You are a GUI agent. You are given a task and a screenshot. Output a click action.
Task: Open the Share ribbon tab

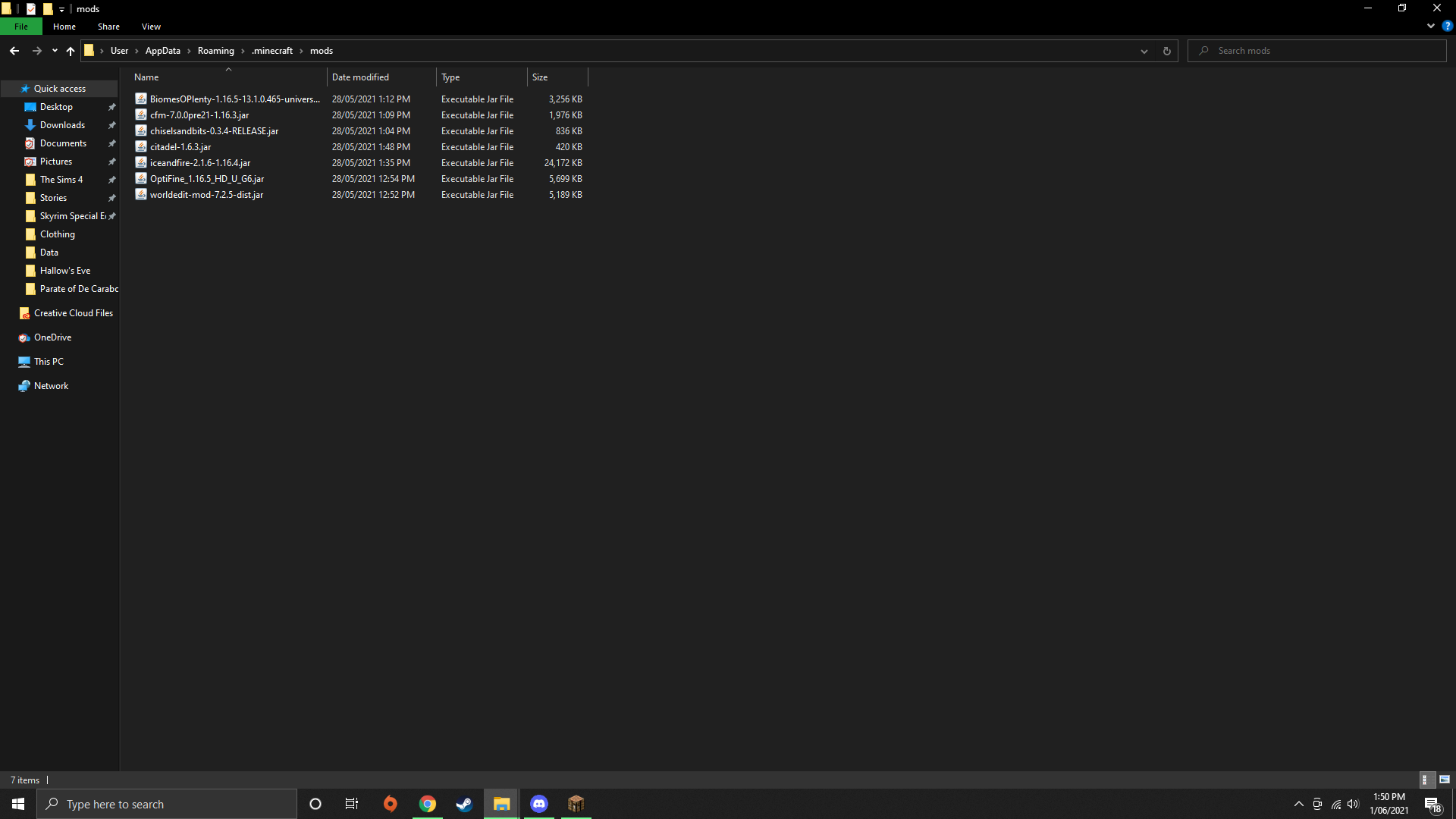coord(108,27)
